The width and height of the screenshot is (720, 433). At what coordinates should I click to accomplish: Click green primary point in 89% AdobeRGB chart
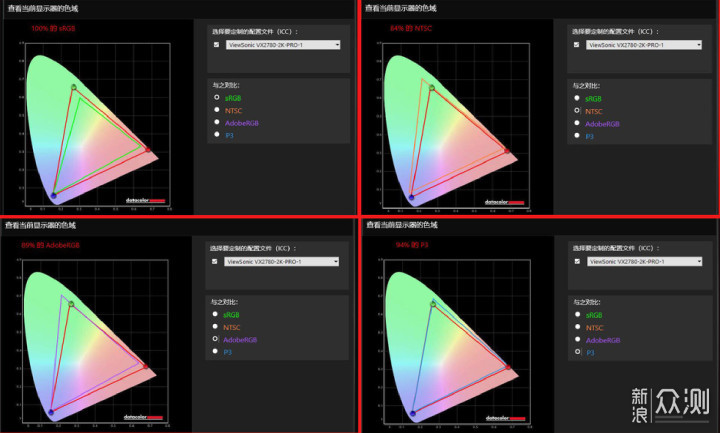[x=71, y=304]
